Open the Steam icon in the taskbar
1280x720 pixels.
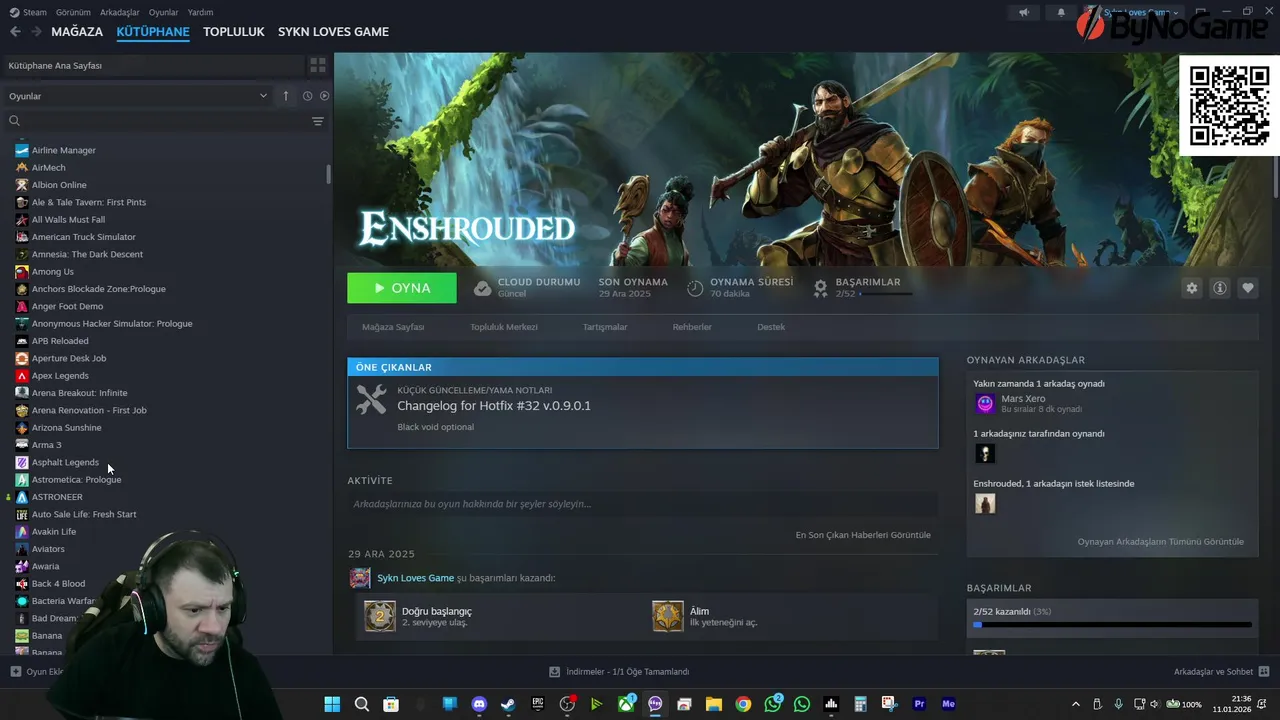tap(508, 704)
